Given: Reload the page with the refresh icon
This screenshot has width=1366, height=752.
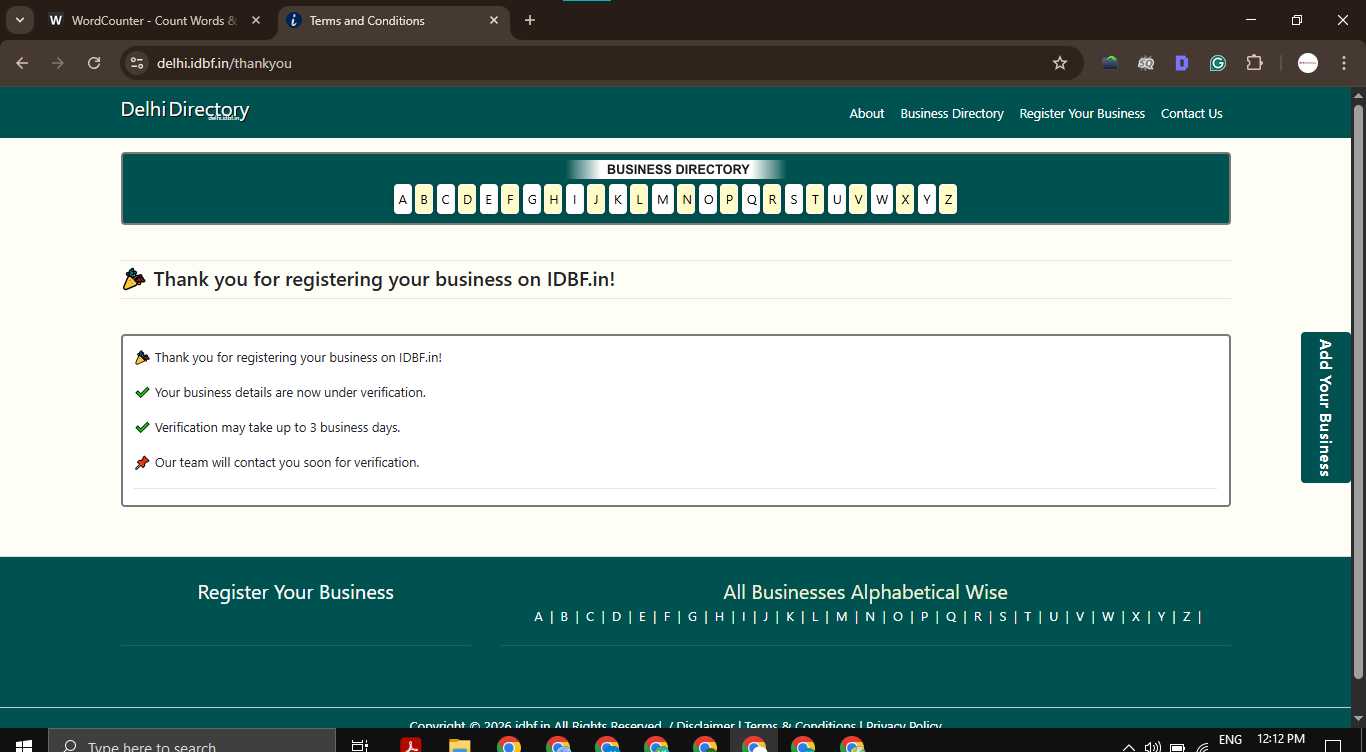Looking at the screenshot, I should tap(94, 63).
